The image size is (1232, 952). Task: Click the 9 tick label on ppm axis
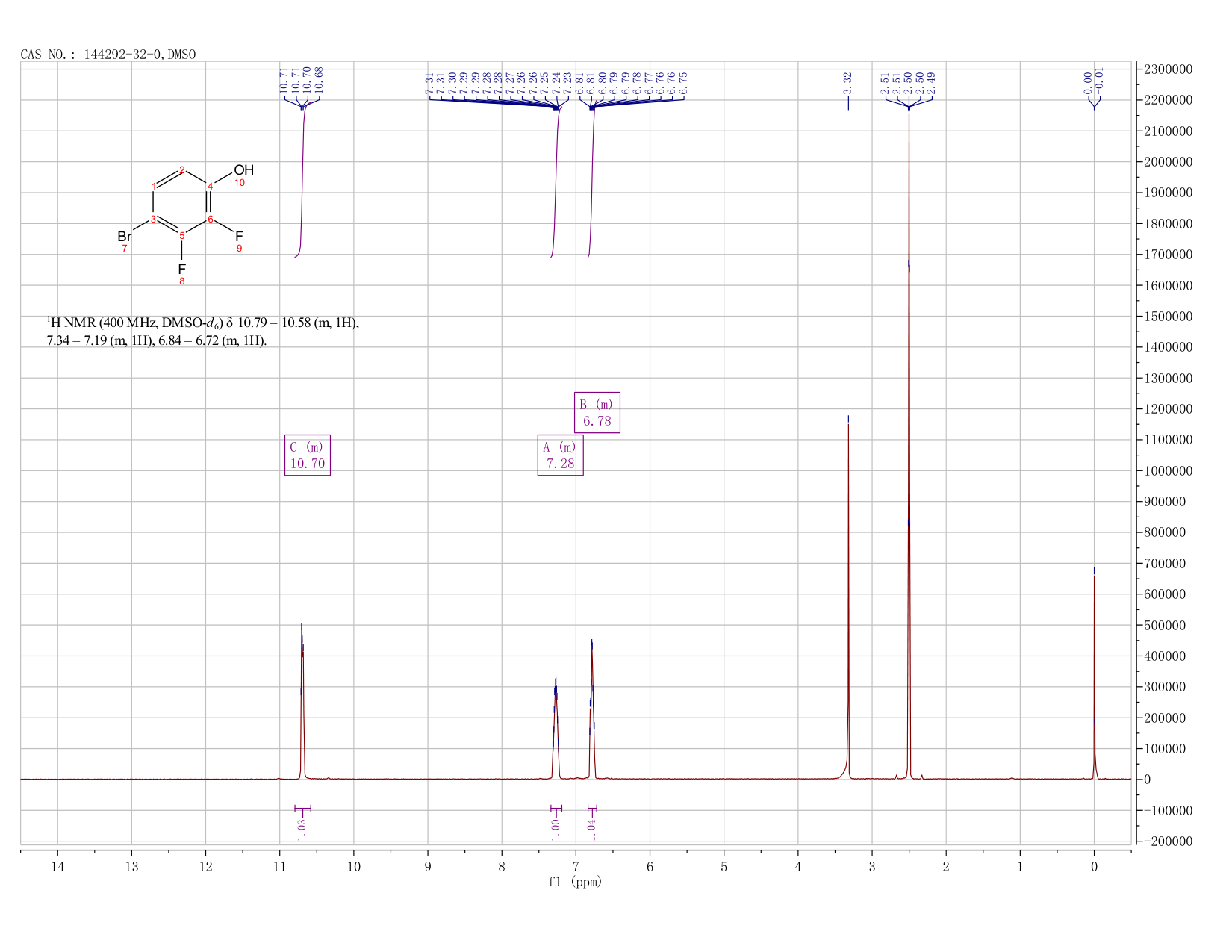click(428, 867)
